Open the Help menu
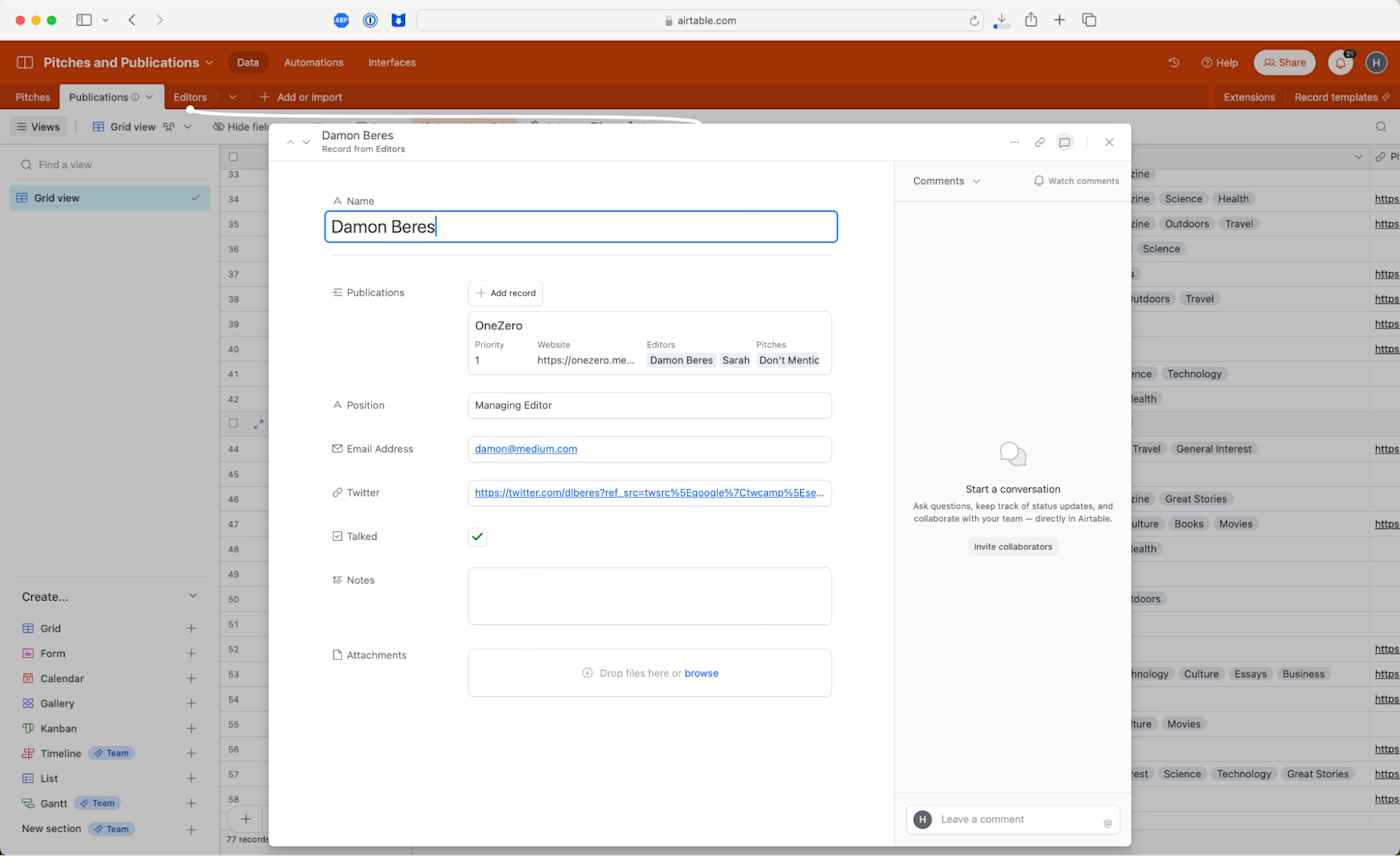1400x856 pixels. point(1219,62)
